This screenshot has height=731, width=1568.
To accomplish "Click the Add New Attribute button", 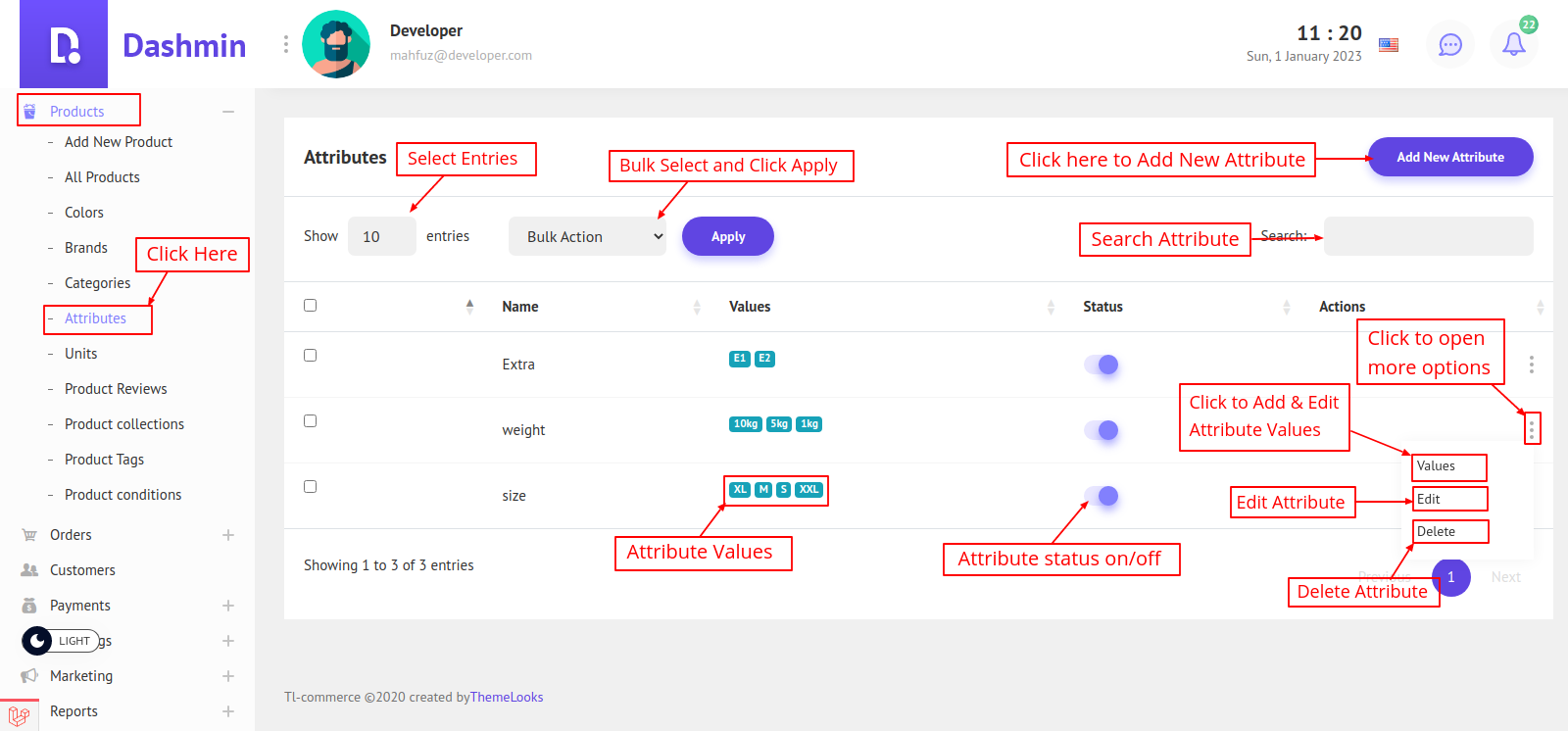I will coord(1449,157).
